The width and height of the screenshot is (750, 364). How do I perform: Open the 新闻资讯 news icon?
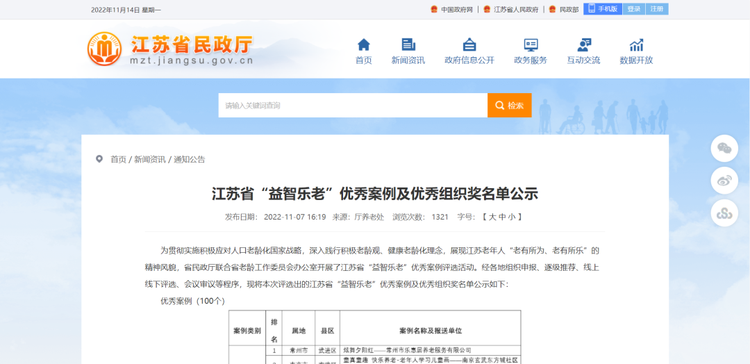[408, 45]
